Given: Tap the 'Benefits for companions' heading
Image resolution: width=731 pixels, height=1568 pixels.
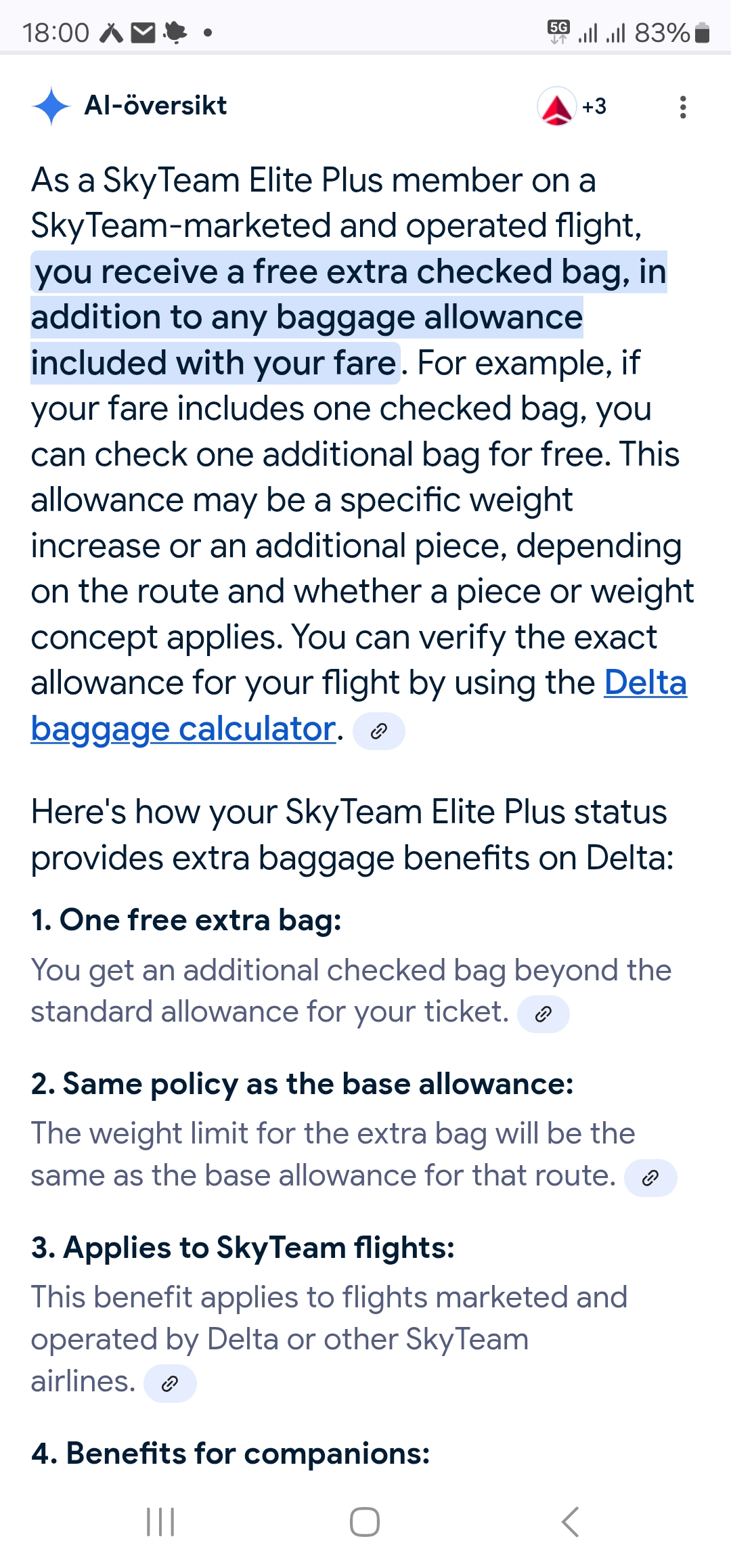Looking at the screenshot, I should pyautogui.click(x=230, y=1454).
